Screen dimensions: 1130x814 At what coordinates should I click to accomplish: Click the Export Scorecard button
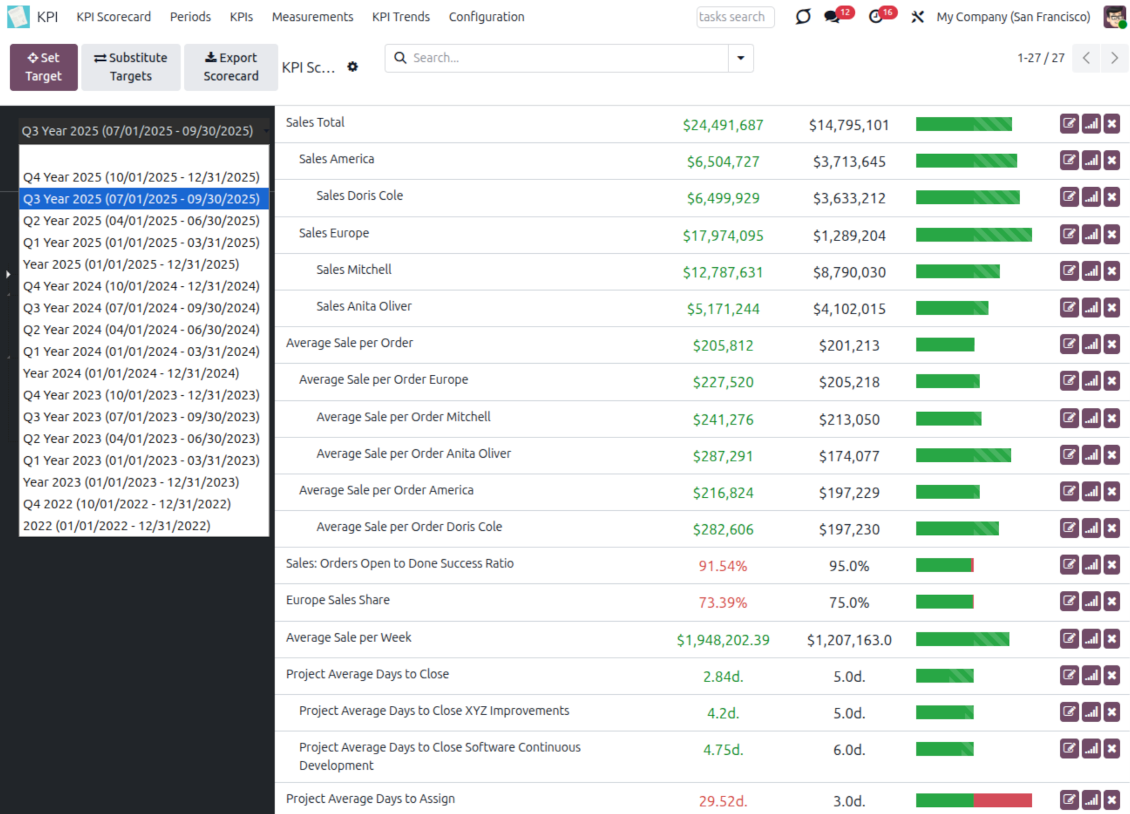click(231, 67)
